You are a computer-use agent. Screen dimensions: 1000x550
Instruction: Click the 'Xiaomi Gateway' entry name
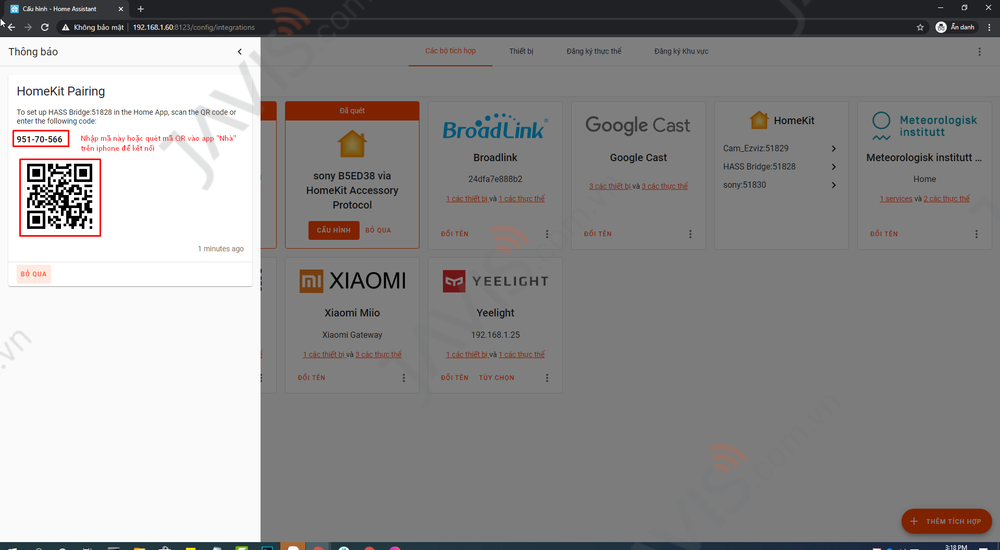pyautogui.click(x=352, y=335)
